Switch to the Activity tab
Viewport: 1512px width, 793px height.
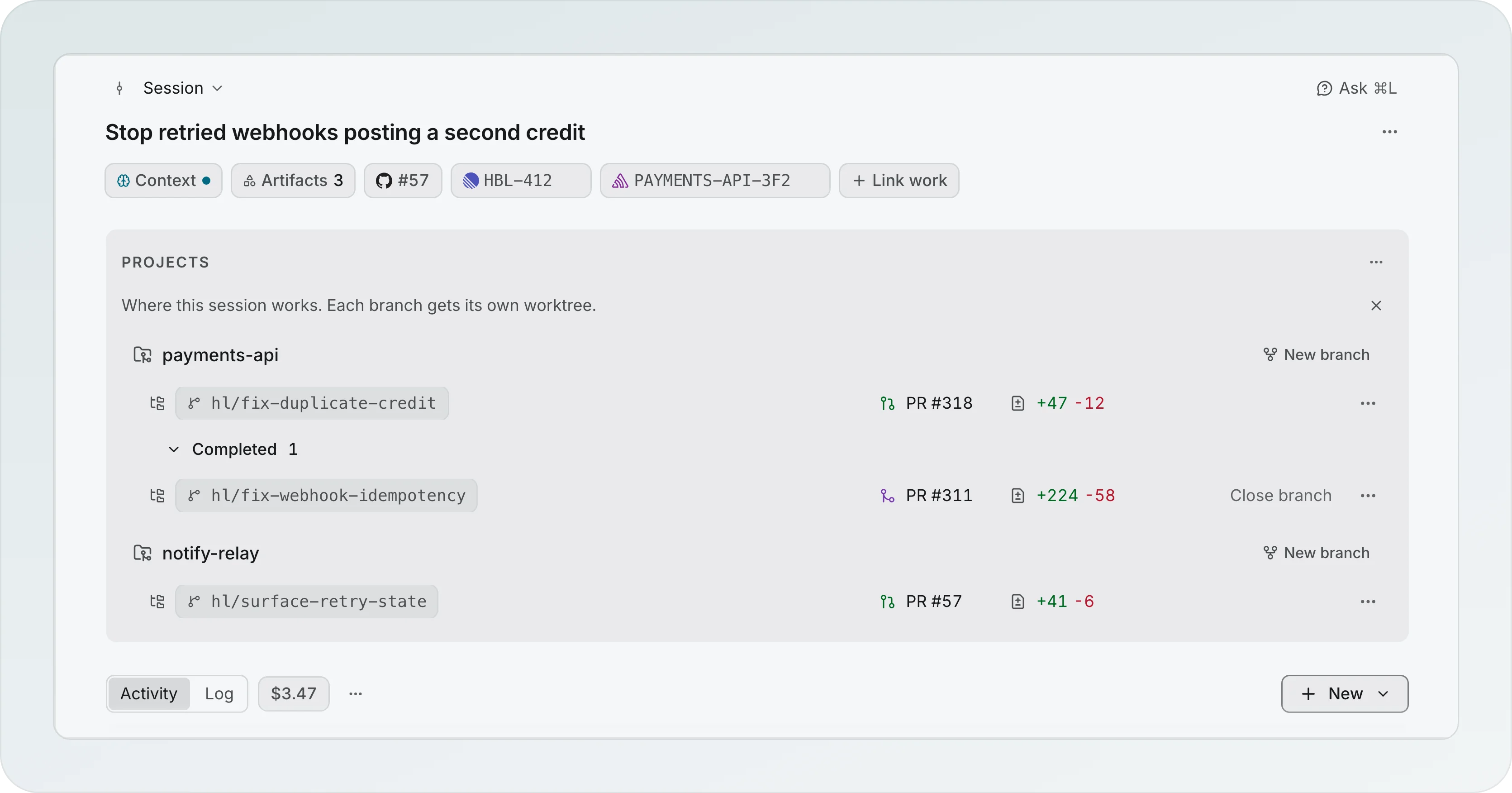[x=149, y=694]
